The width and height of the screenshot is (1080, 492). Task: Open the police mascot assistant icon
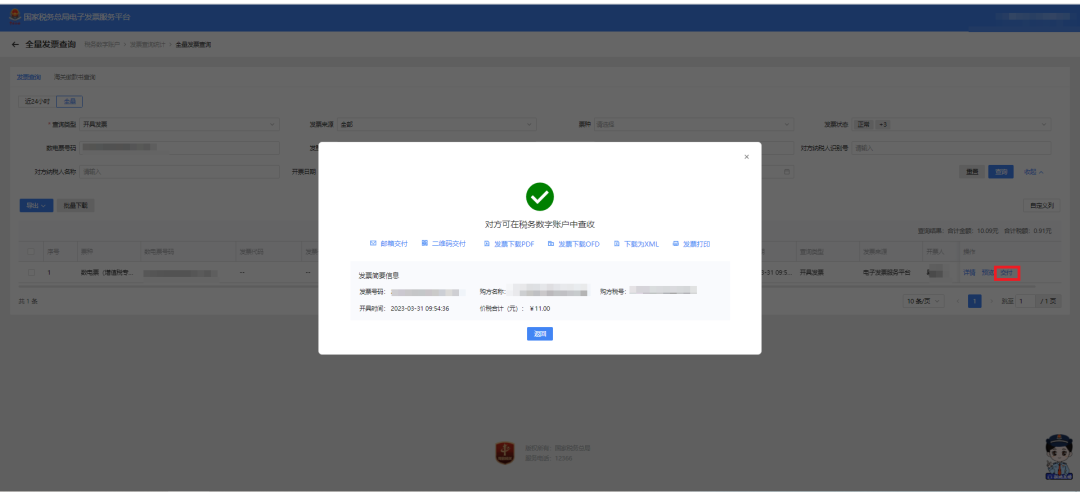pos(1059,457)
